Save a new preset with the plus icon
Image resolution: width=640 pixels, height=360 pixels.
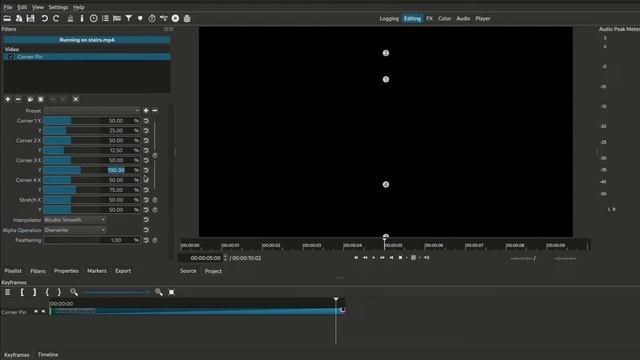click(x=146, y=111)
